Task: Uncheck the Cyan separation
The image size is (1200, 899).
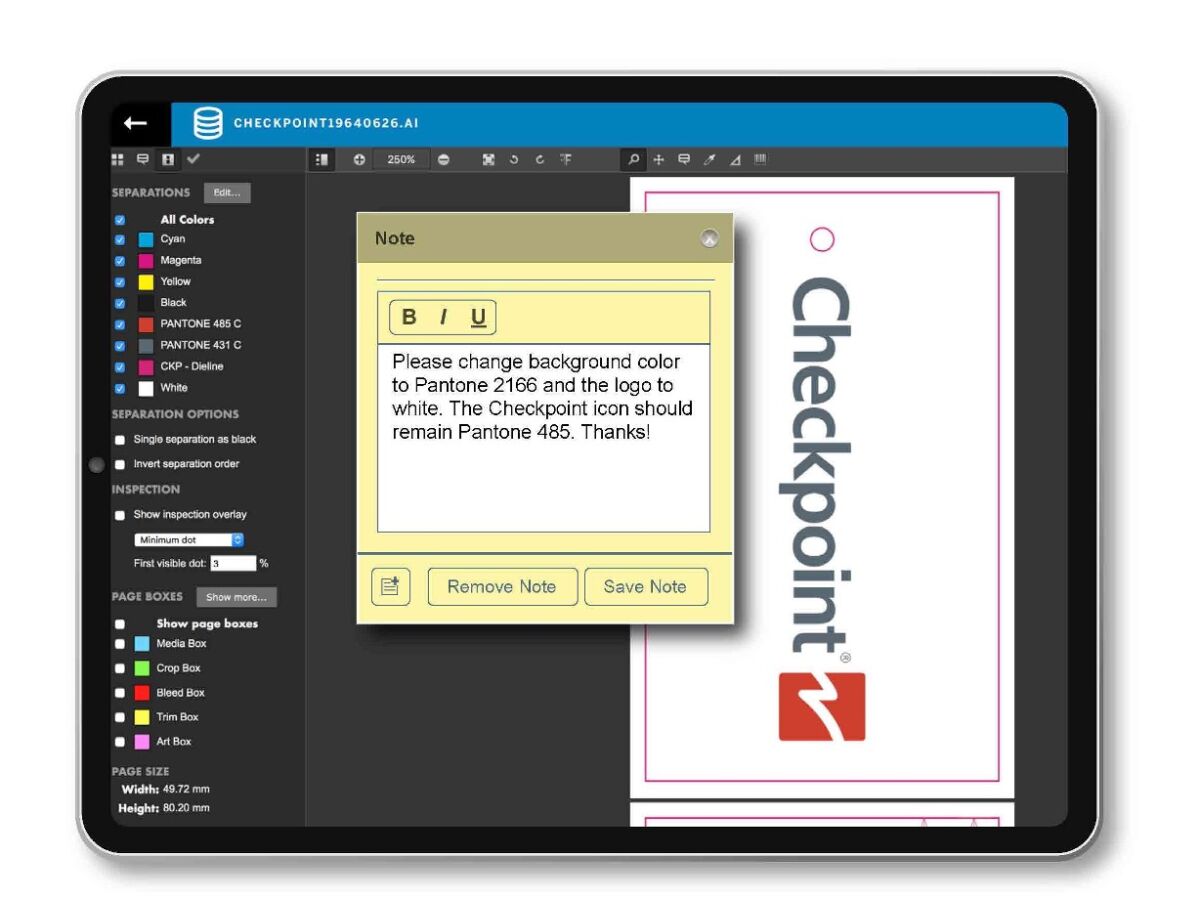Action: pos(120,240)
